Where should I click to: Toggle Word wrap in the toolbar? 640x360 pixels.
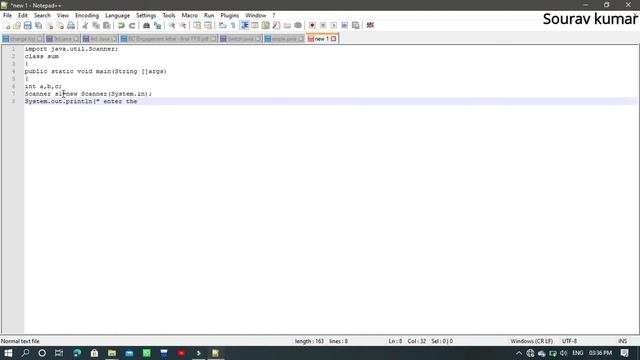click(222, 25)
